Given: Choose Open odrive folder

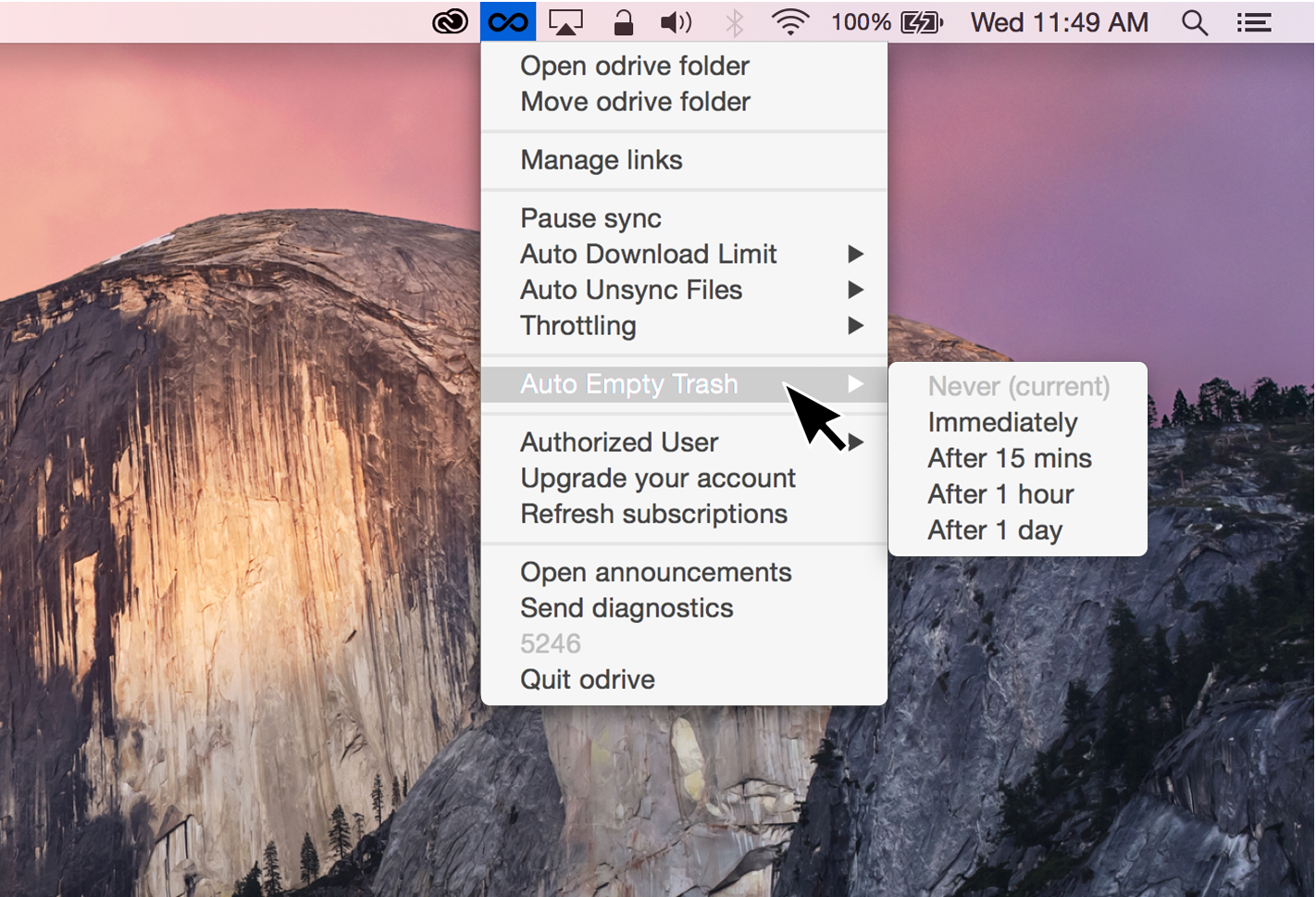Looking at the screenshot, I should (684, 66).
